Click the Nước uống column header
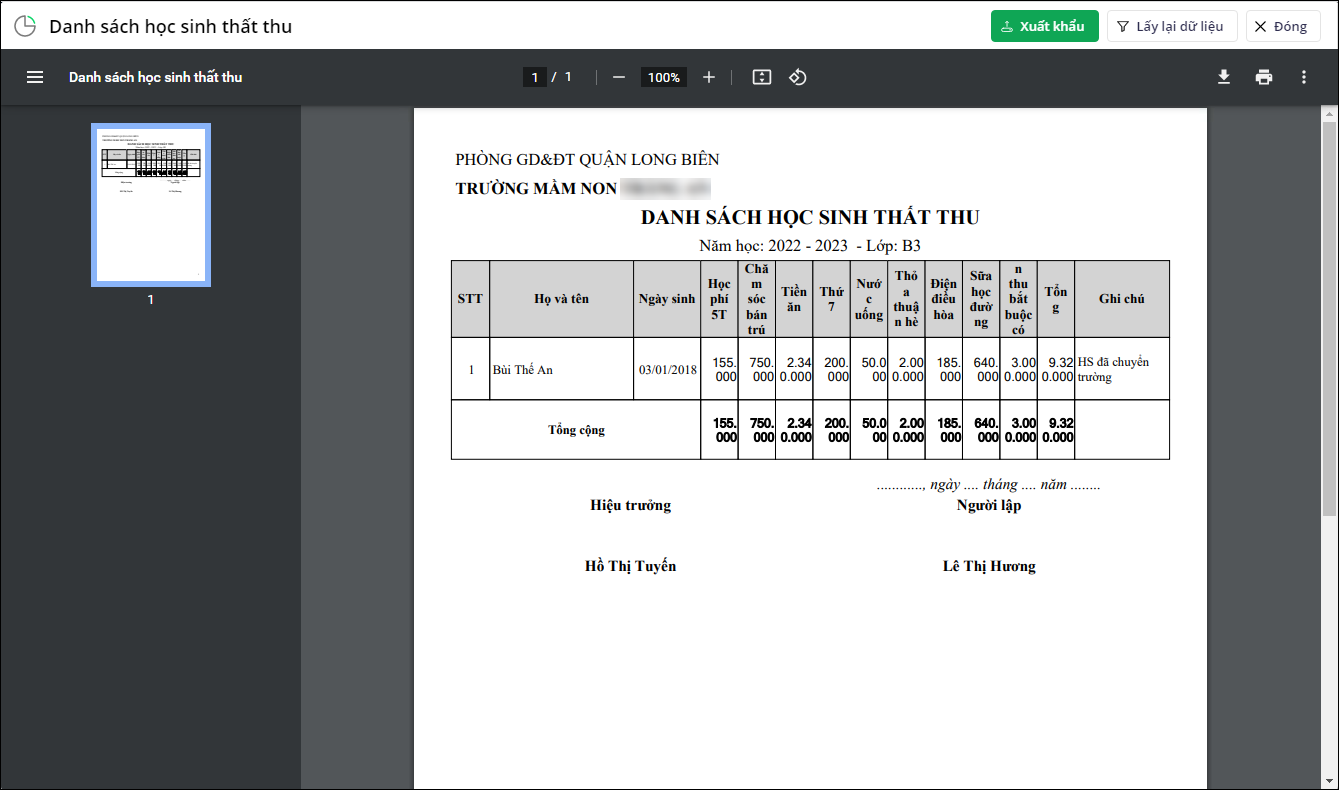This screenshot has height=790, width=1339. [x=869, y=299]
